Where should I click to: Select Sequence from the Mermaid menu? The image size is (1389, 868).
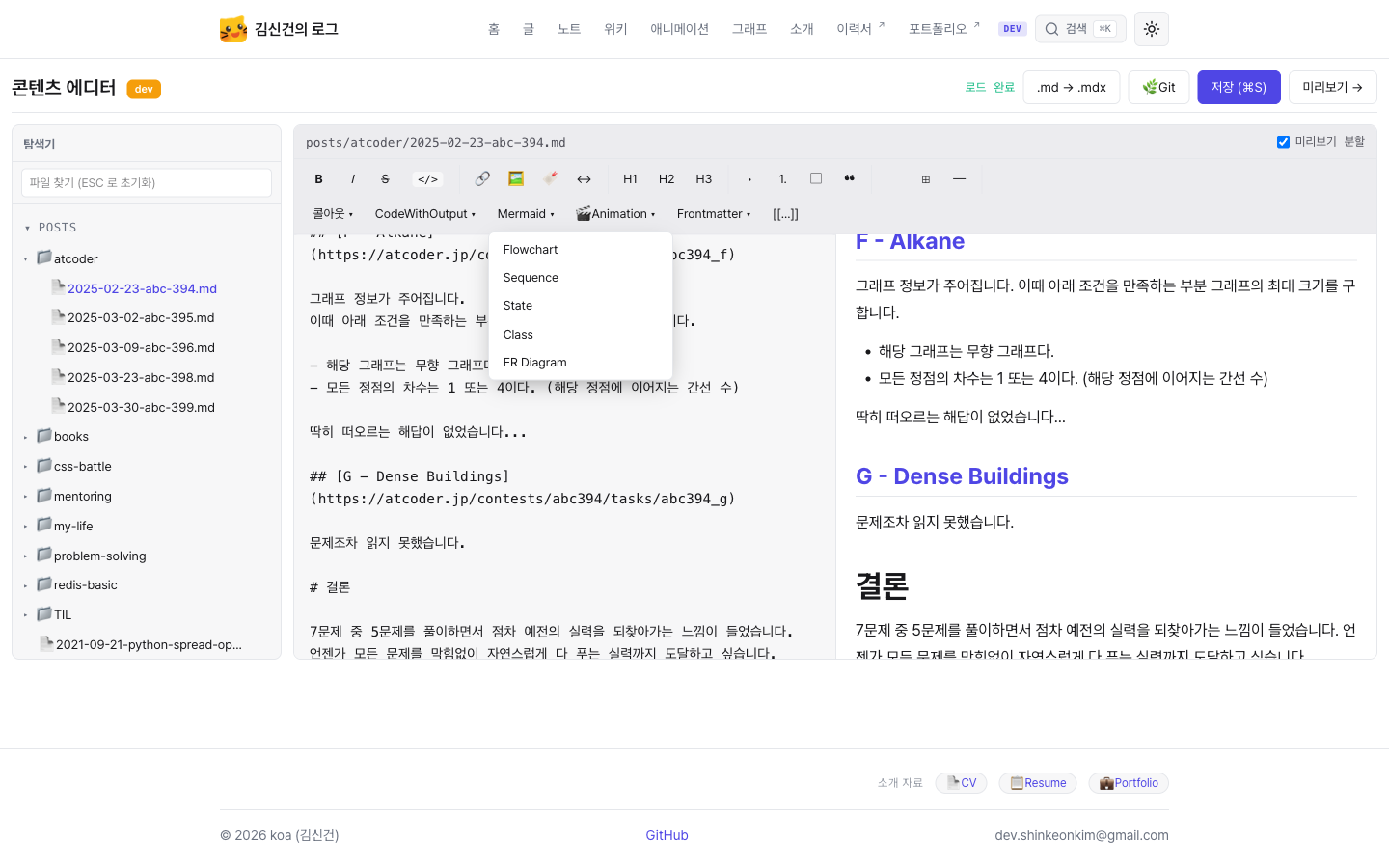(581, 278)
